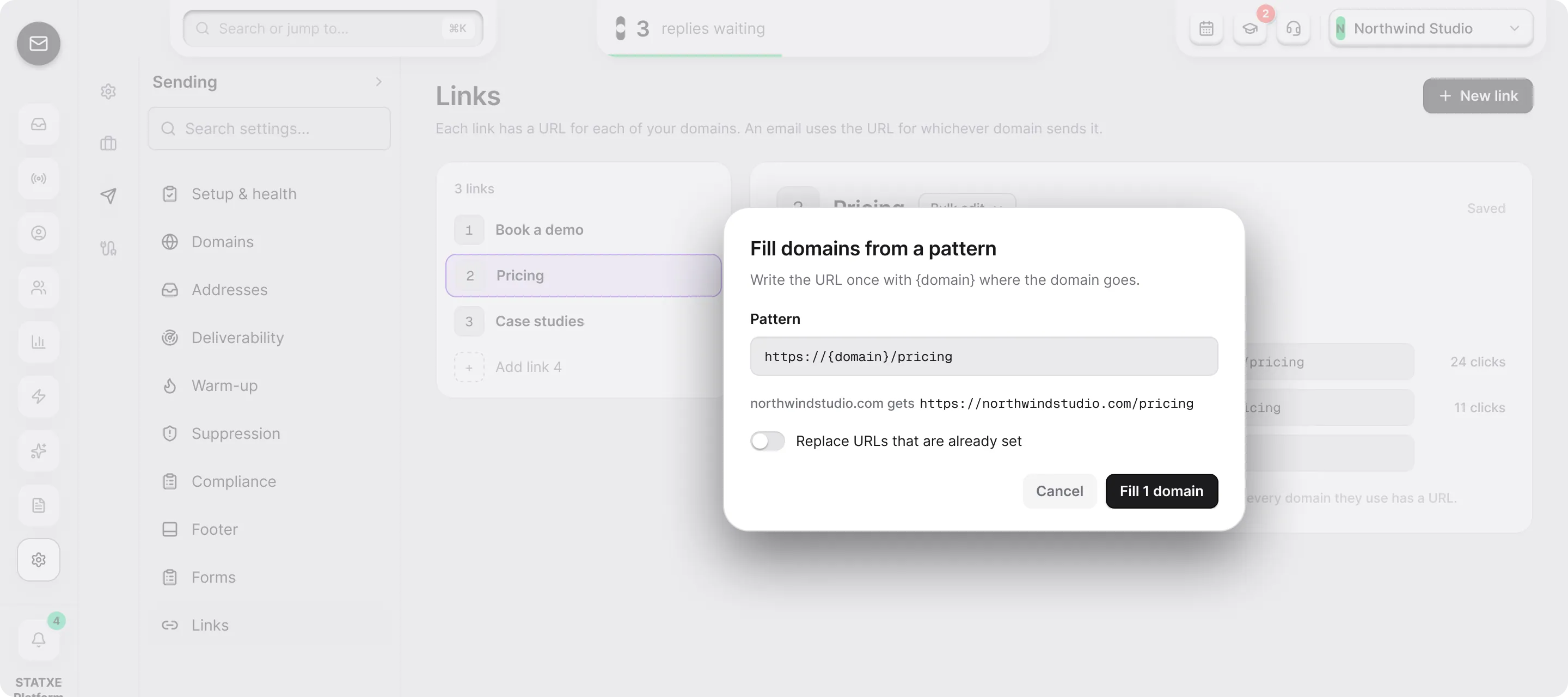The height and width of the screenshot is (697, 1568).
Task: Open Compliance settings
Action: click(x=269, y=481)
